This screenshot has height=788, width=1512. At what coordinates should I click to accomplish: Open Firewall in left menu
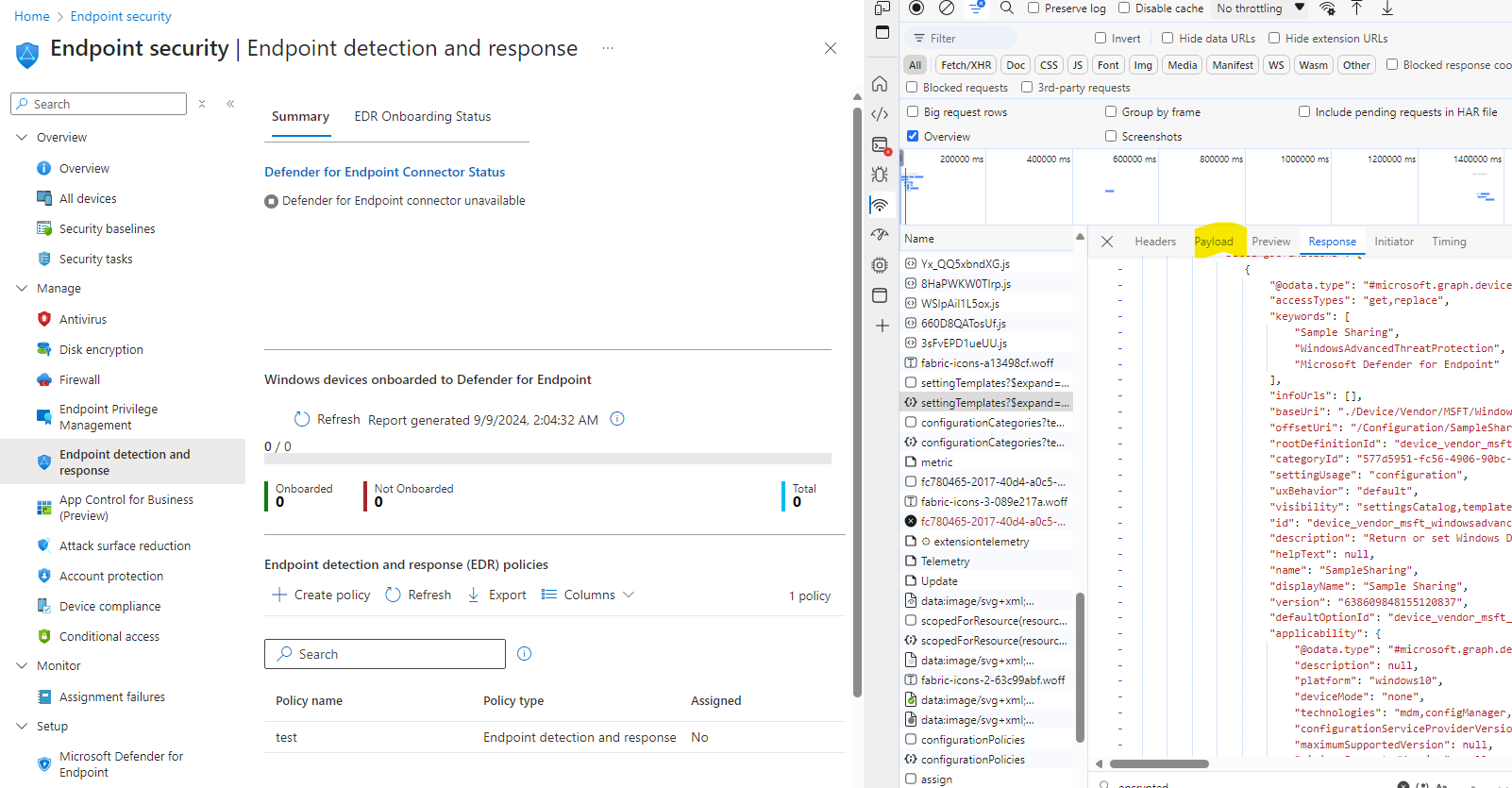click(x=79, y=379)
